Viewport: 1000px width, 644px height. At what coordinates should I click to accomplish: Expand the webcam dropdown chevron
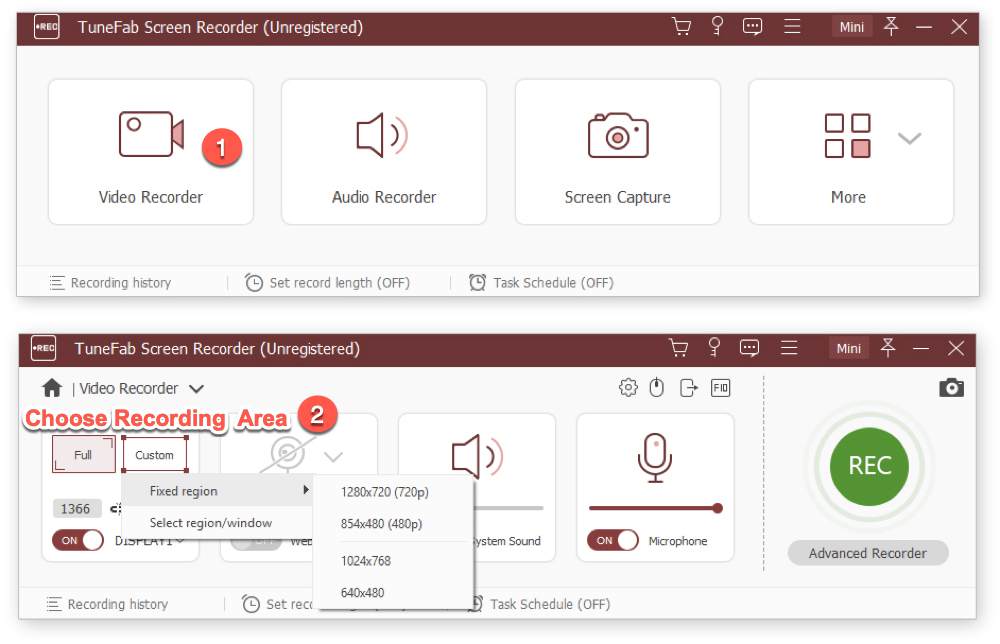334,457
